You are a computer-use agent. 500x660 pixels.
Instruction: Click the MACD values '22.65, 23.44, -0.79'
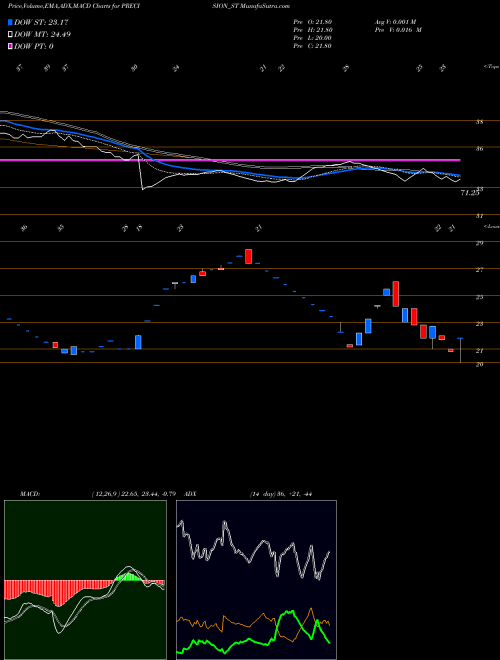click(x=148, y=494)
